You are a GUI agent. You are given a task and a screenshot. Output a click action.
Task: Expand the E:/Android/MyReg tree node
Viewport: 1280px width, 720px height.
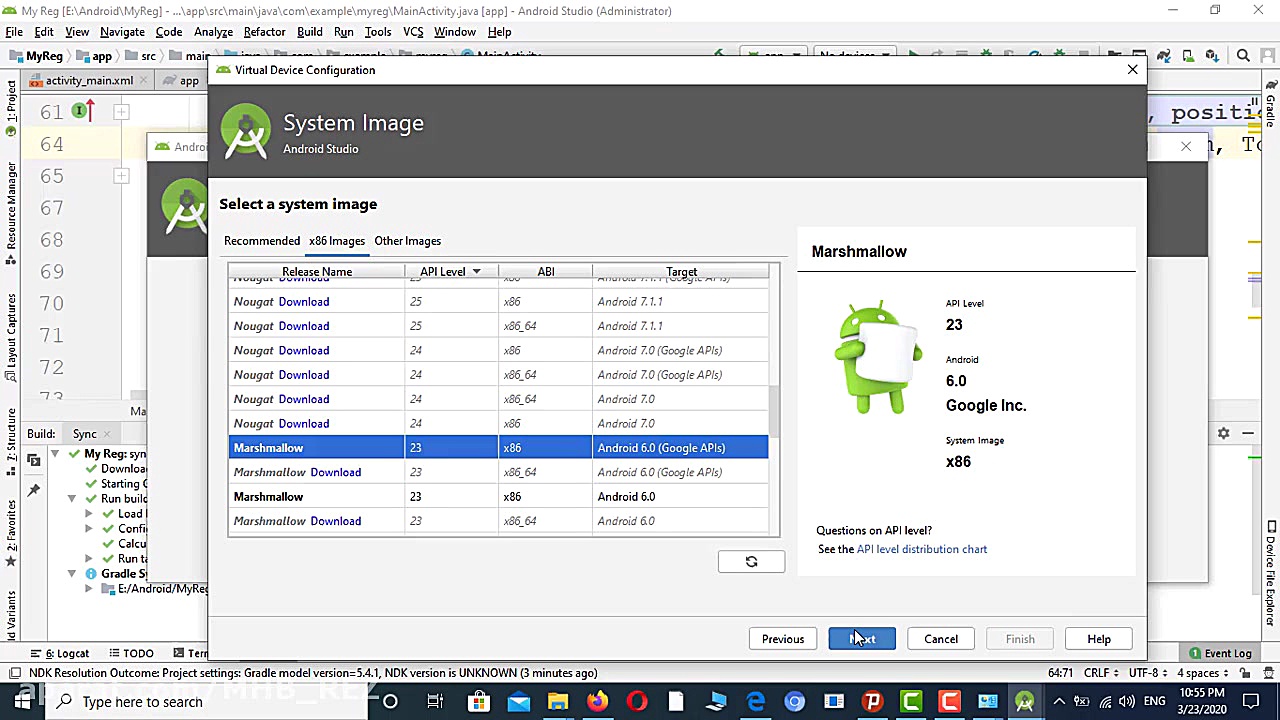pyautogui.click(x=89, y=589)
